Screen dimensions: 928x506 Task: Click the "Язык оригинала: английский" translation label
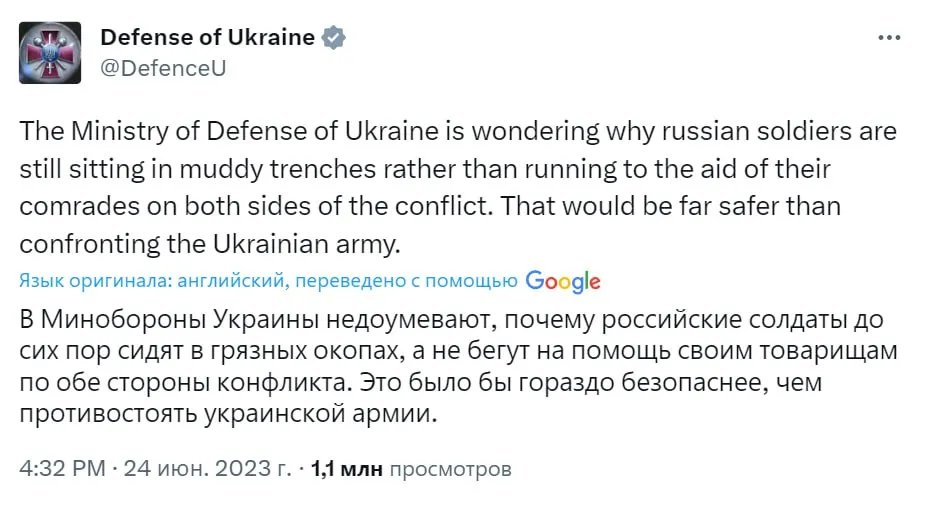(154, 282)
